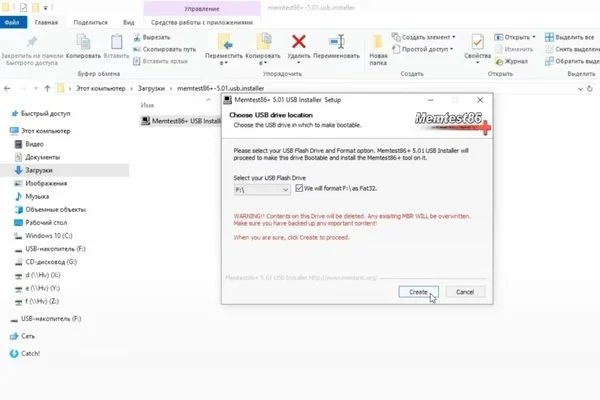Click the Свойства icon in the ribbon
This screenshot has width=600, height=400.
[x=478, y=48]
